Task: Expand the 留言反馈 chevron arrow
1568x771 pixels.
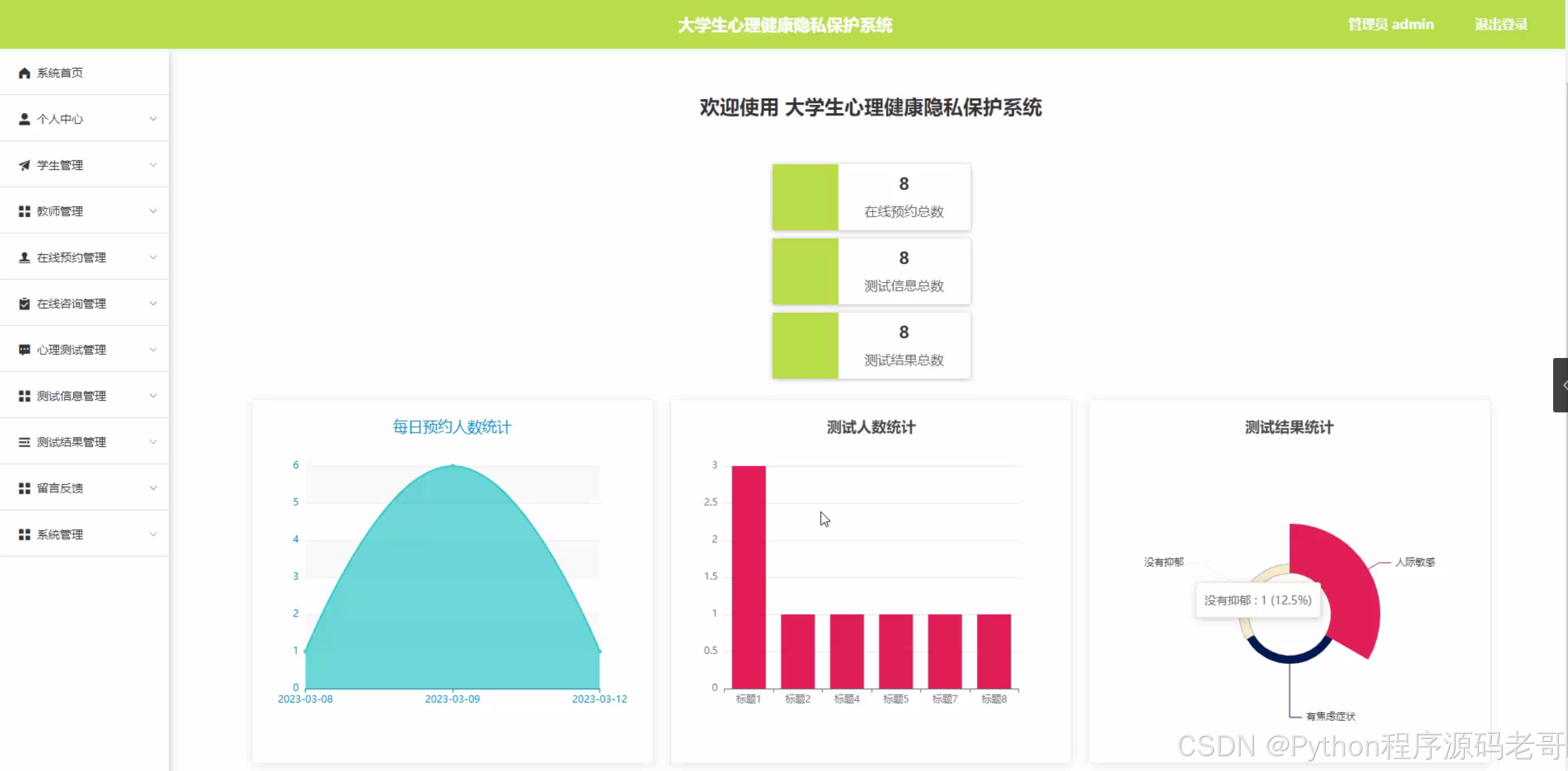Action: pyautogui.click(x=153, y=488)
